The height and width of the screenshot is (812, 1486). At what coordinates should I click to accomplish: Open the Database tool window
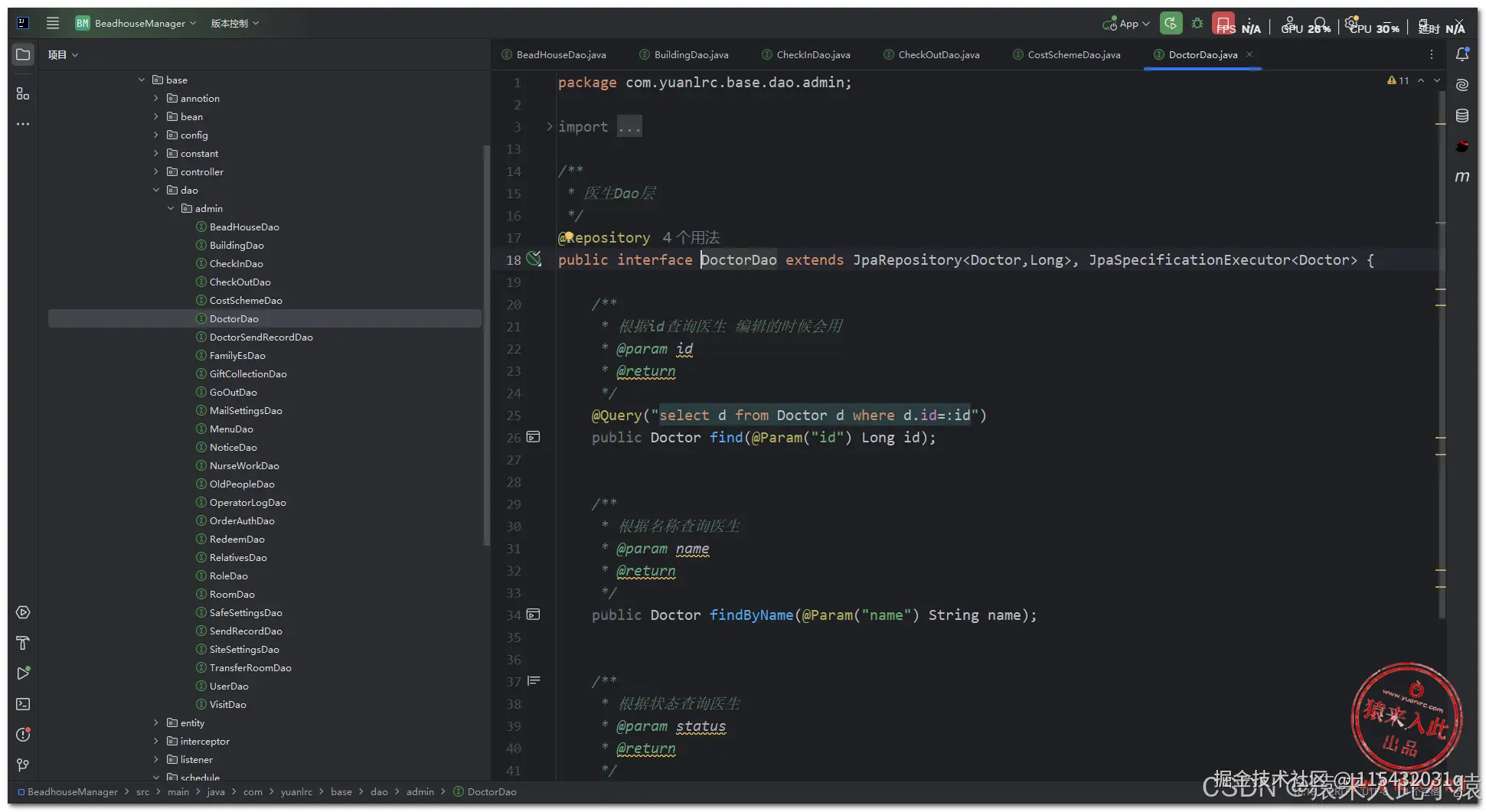coord(1462,116)
